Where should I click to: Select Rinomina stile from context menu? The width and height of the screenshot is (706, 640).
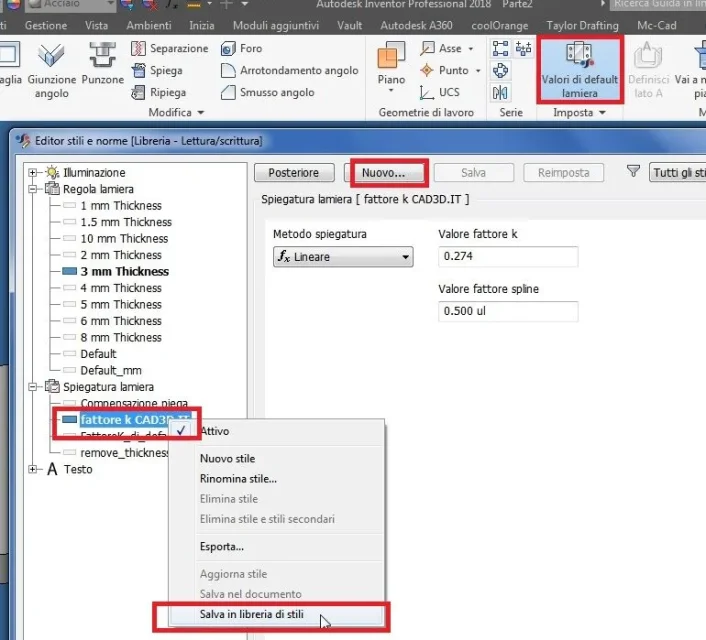(x=238, y=479)
